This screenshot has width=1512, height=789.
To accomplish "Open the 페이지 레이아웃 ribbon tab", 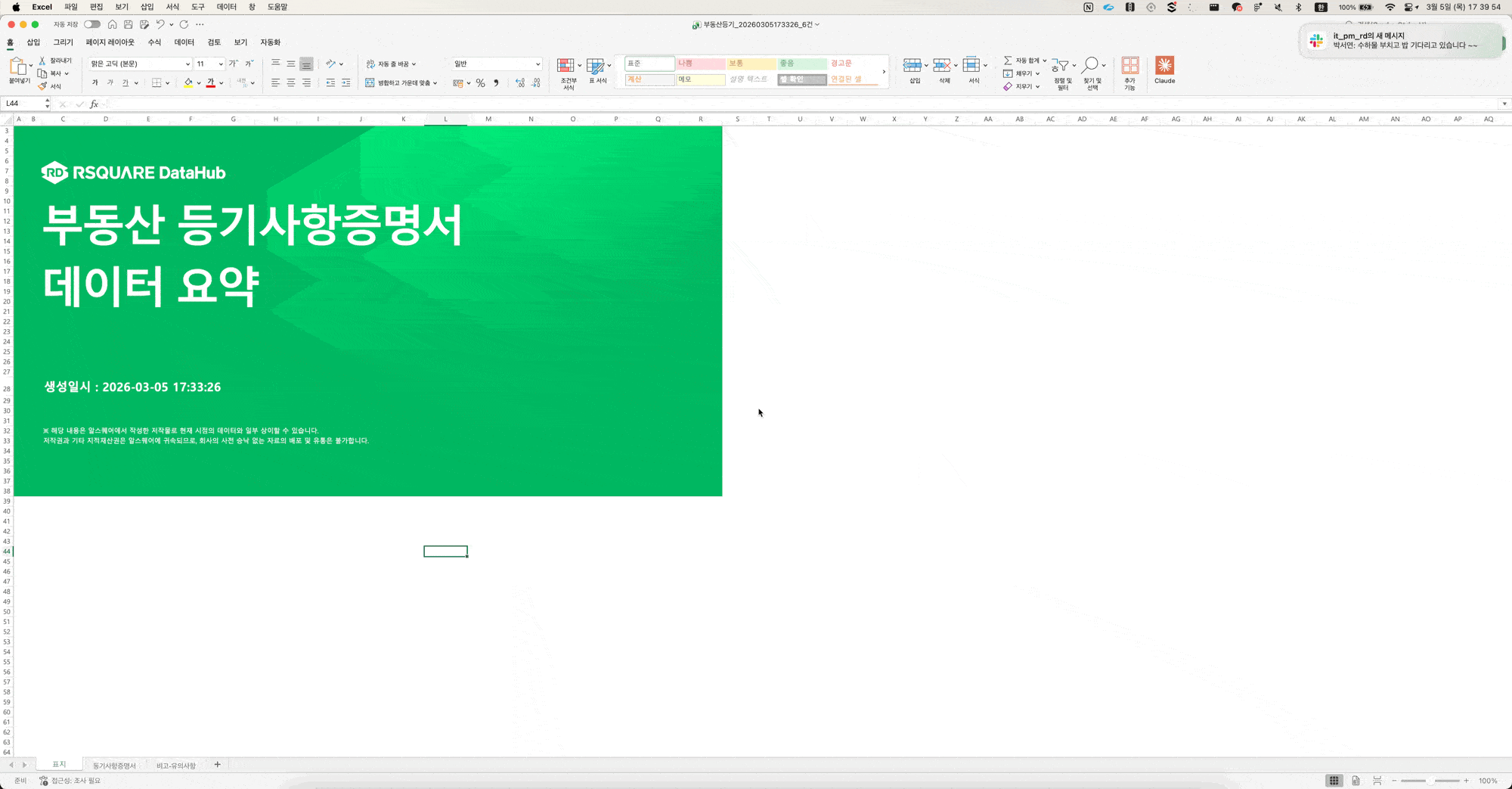I will tap(110, 42).
